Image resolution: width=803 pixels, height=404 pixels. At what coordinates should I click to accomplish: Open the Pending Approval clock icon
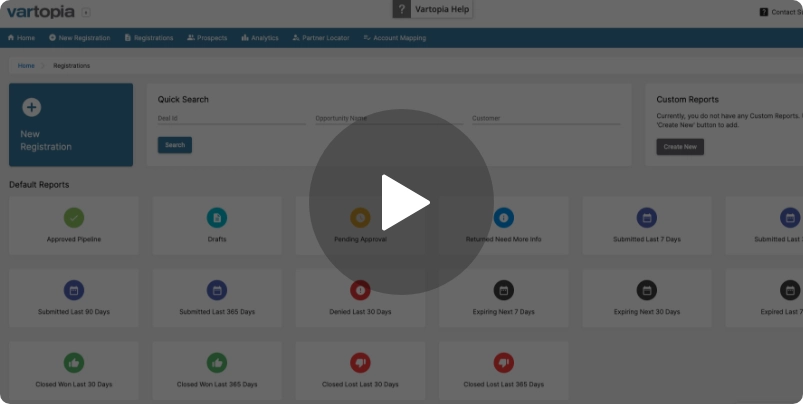click(360, 218)
